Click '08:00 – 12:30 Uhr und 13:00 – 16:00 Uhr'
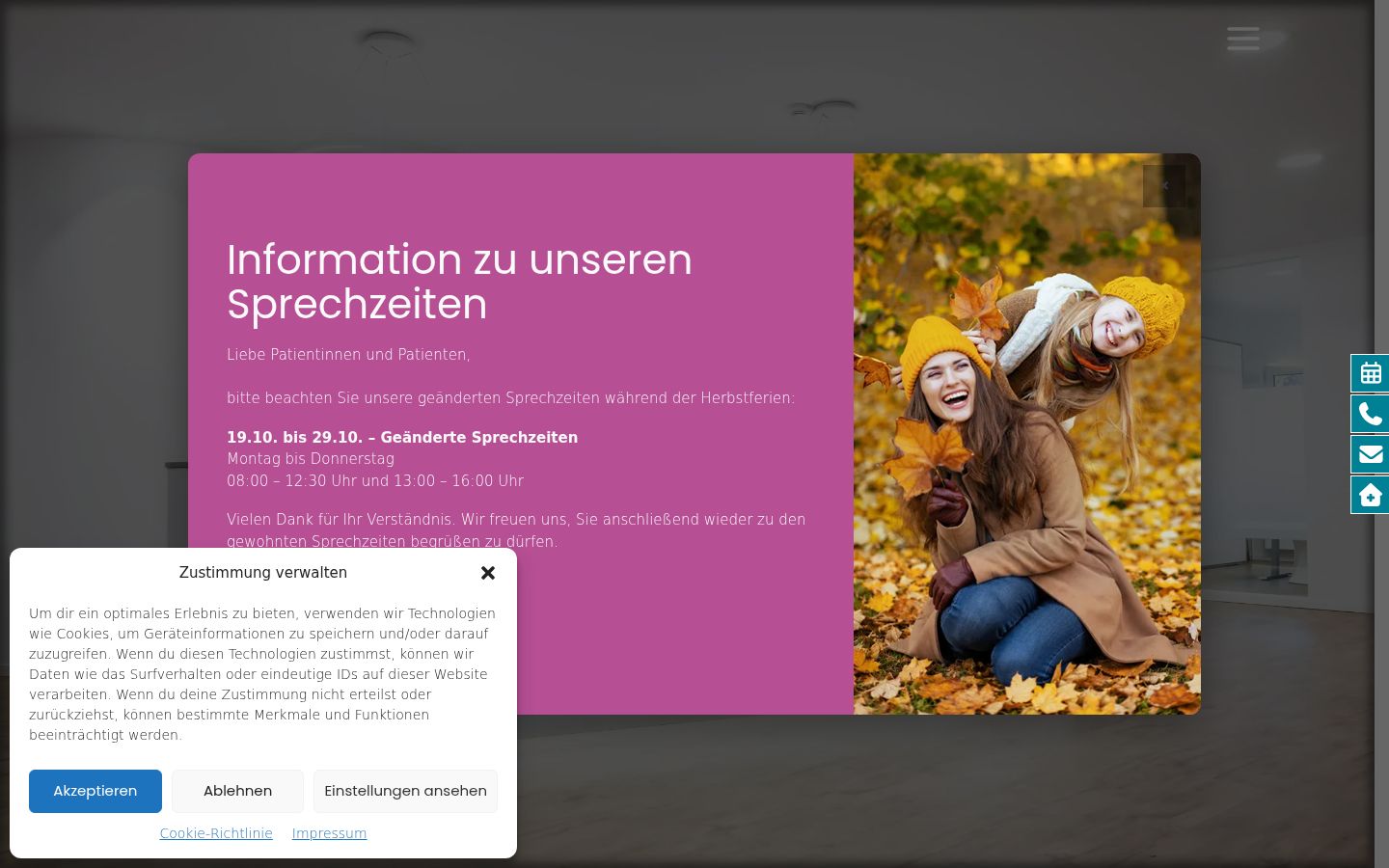 pos(375,480)
